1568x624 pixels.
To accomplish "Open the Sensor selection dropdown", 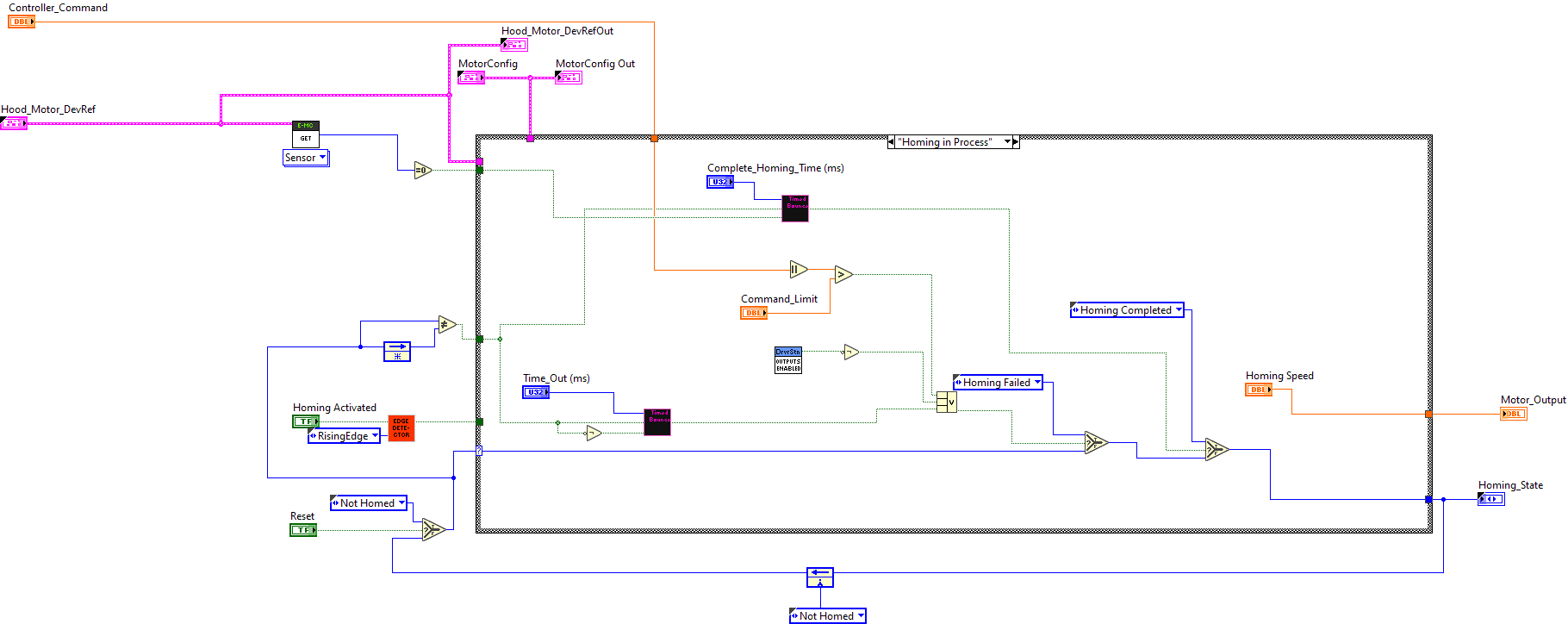I will tap(306, 158).
